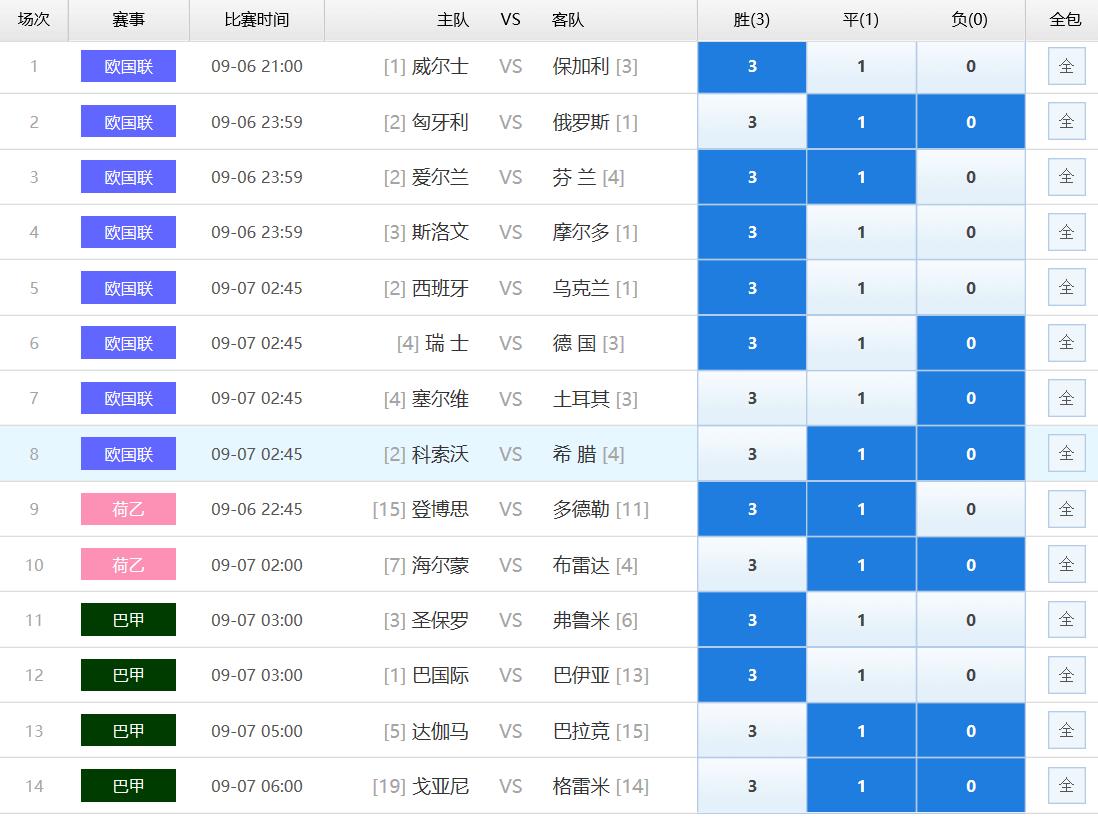Pick win (3) for 塞尔维 vs 土耳其
1098x819 pixels.
[x=752, y=398]
